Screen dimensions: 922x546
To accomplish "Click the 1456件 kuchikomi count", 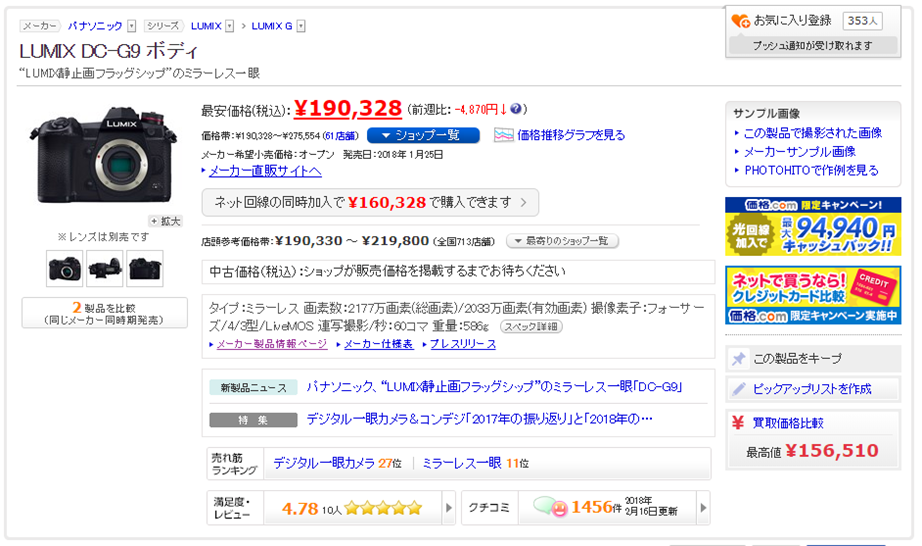I will click(596, 507).
